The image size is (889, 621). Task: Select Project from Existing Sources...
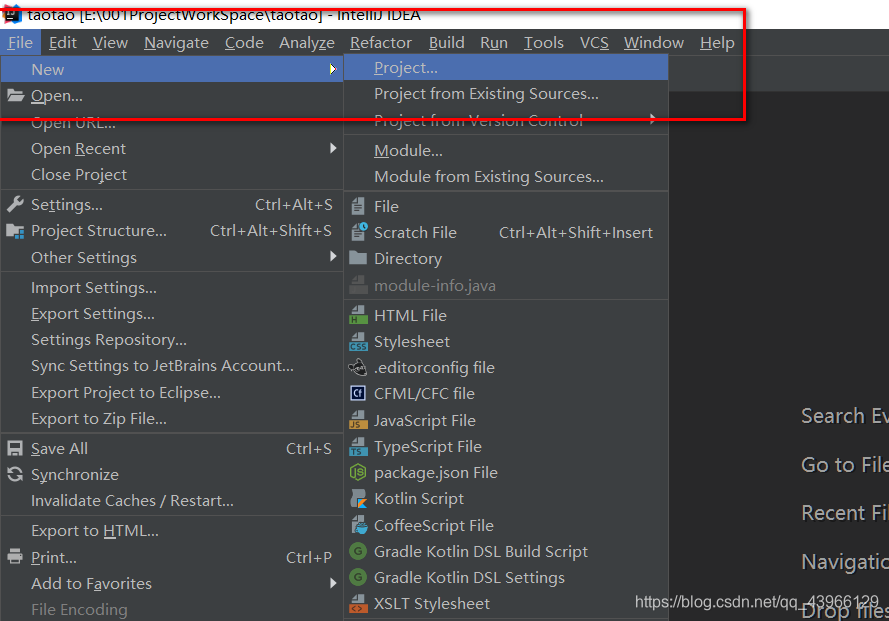506,94
